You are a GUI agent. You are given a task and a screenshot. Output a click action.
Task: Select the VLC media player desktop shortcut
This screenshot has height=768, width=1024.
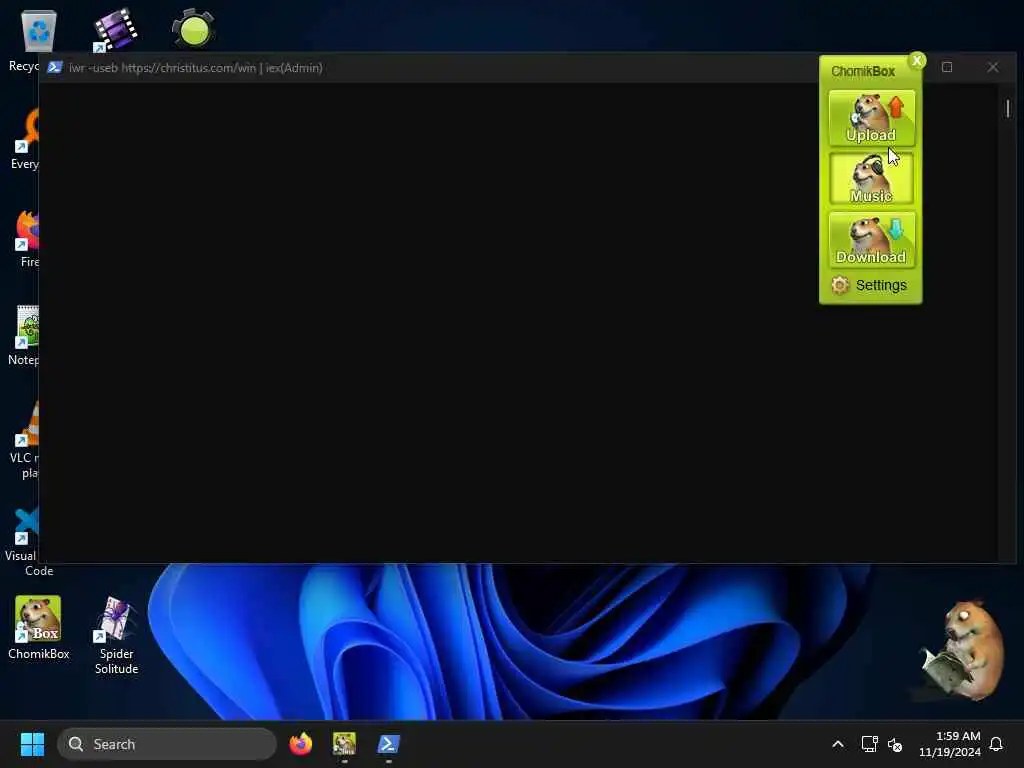26,439
